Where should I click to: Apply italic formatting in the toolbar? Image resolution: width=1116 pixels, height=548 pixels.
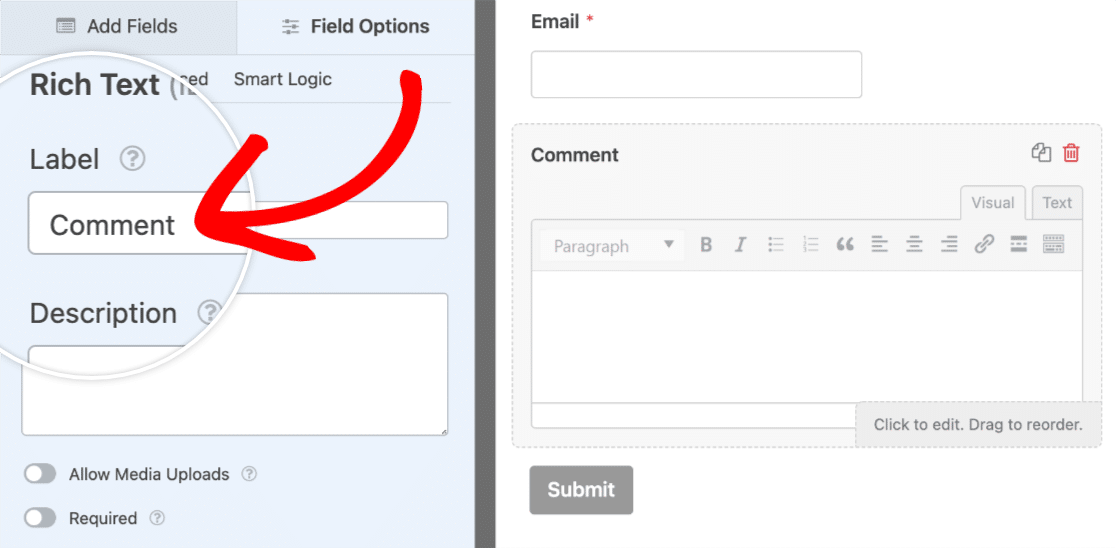coord(740,245)
